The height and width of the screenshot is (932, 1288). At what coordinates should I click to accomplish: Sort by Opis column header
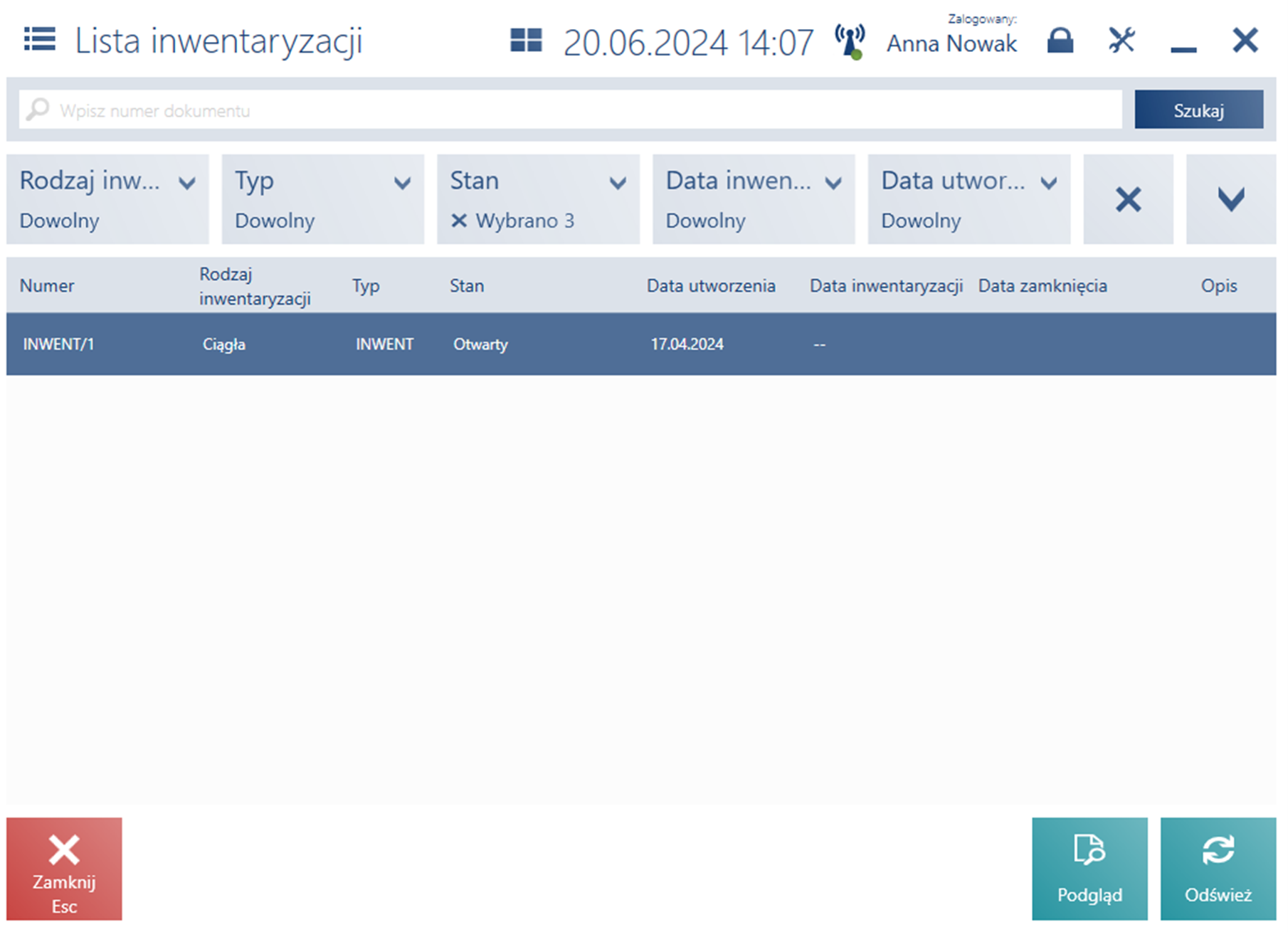[x=1219, y=286]
